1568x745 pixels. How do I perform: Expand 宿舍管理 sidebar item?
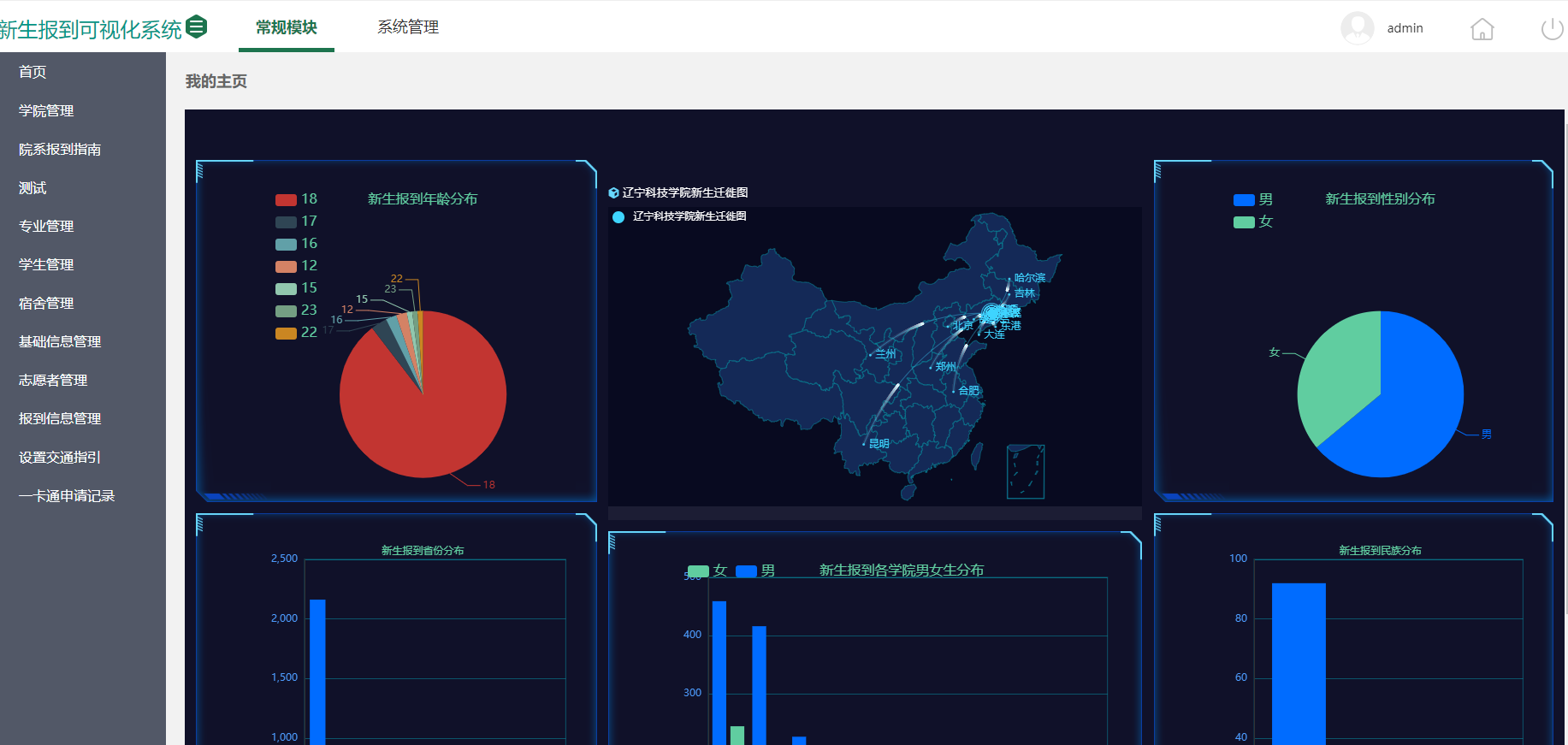pos(46,304)
